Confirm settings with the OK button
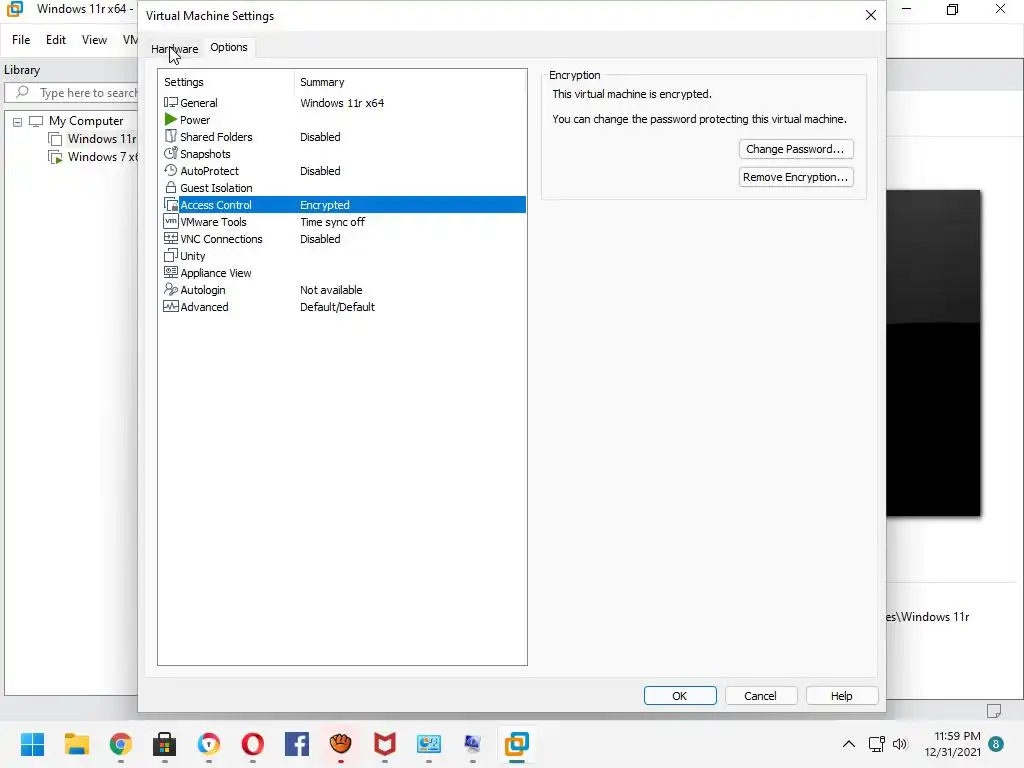 point(680,696)
